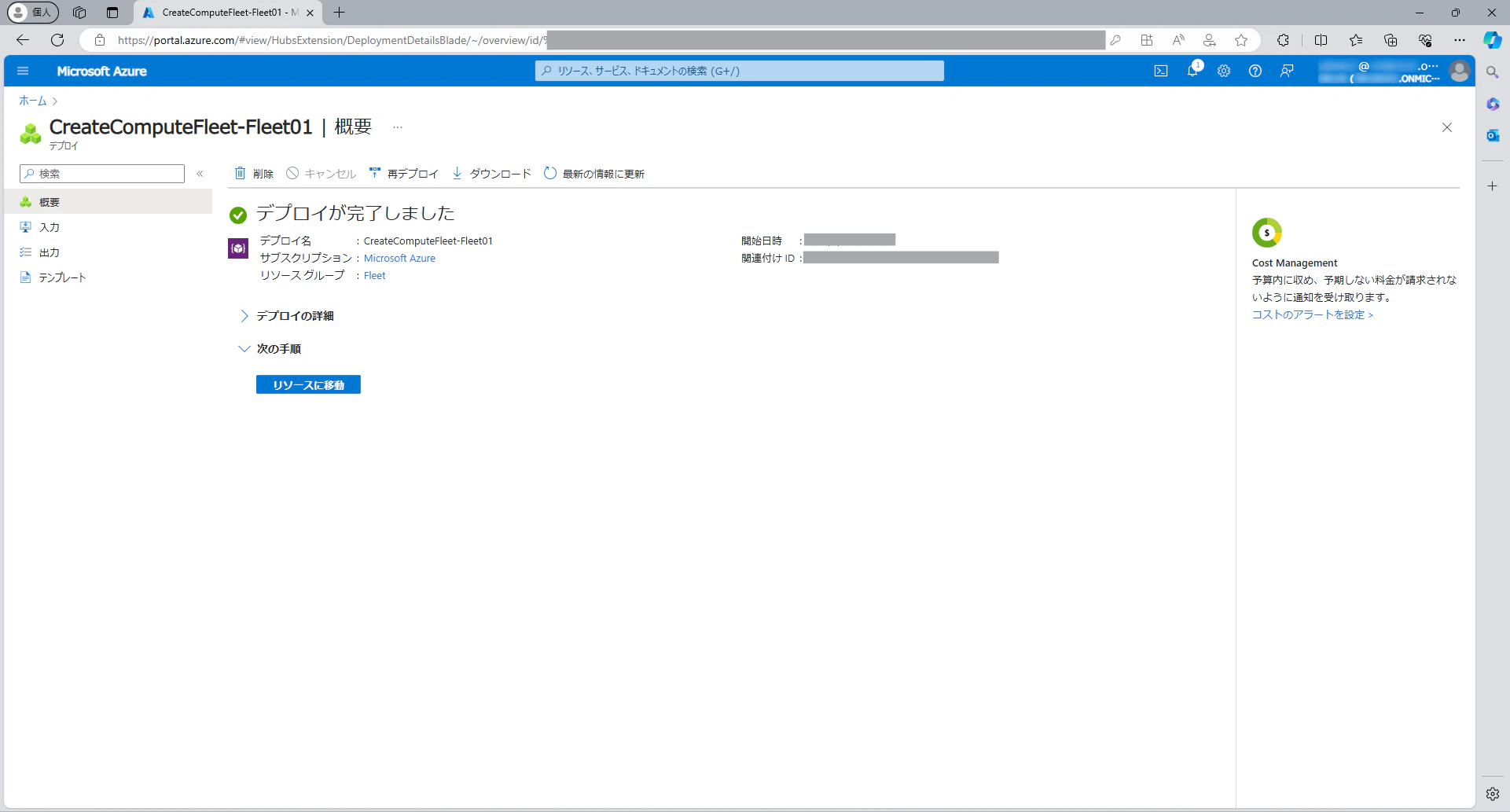This screenshot has height=812, width=1510.
Task: Click the リソースに移動 button
Action: click(308, 384)
